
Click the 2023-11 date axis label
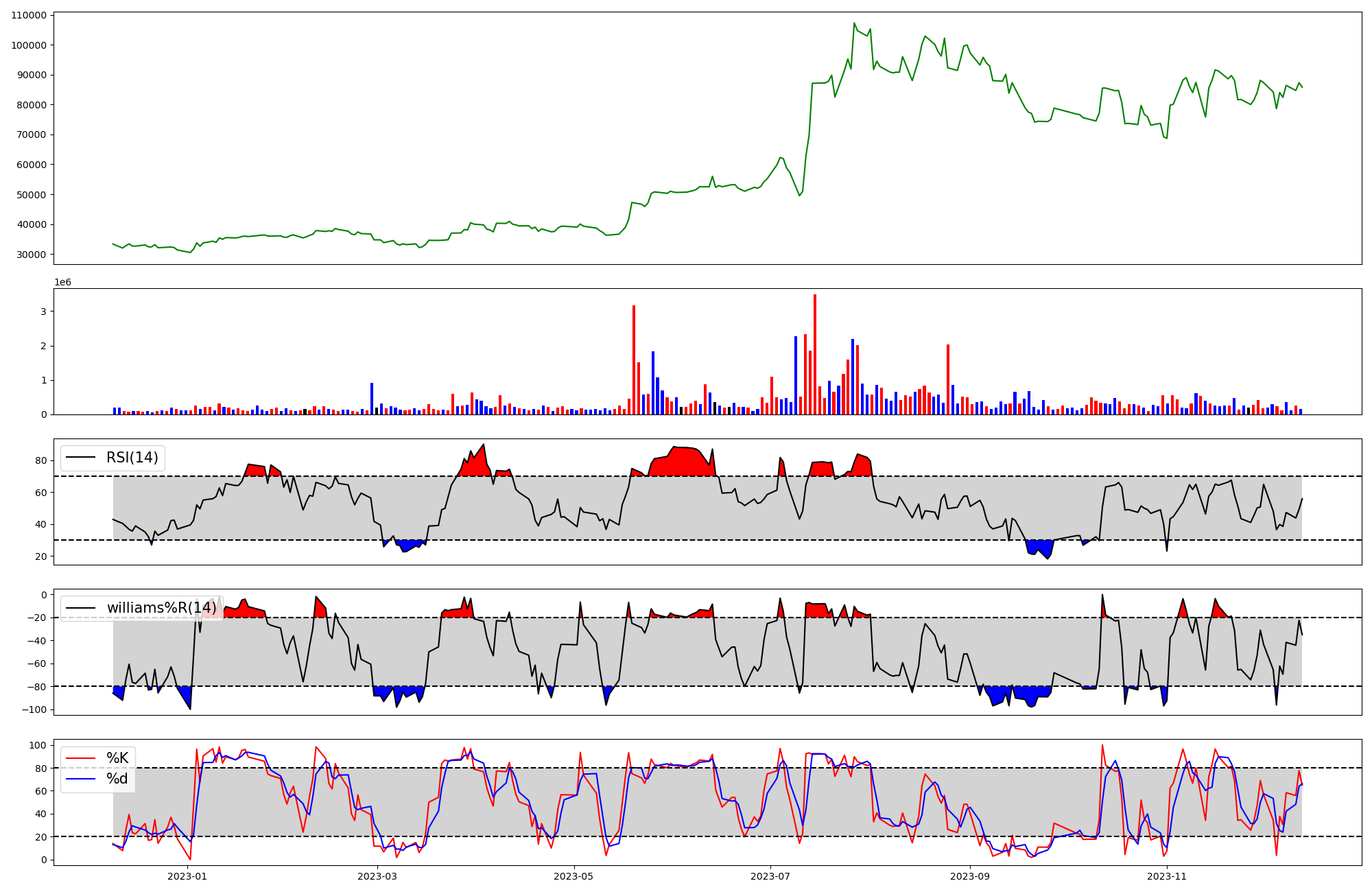[1167, 876]
